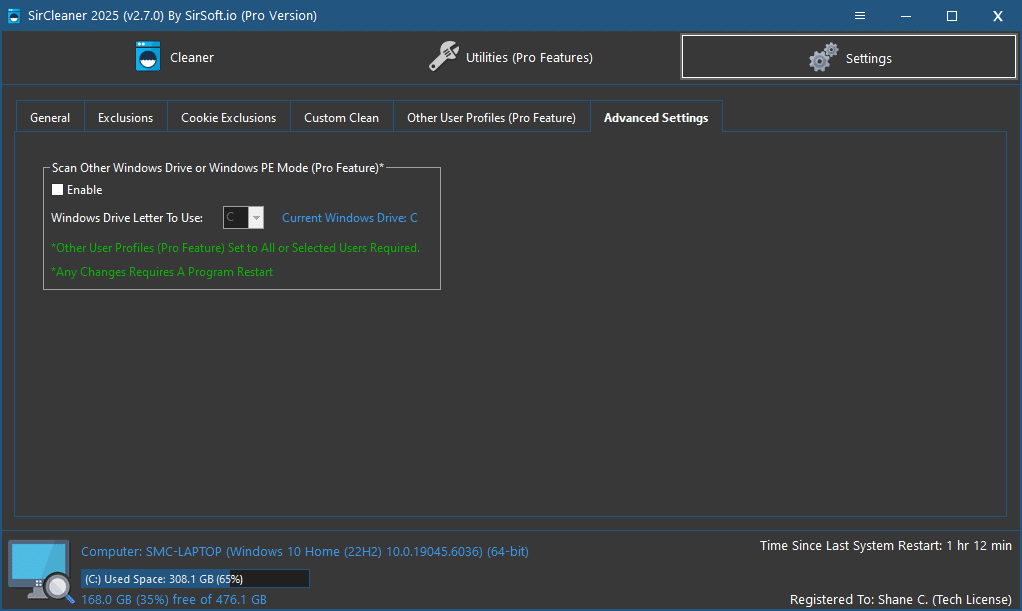Open Other User Profiles (Pro Feature) tab

491,117
